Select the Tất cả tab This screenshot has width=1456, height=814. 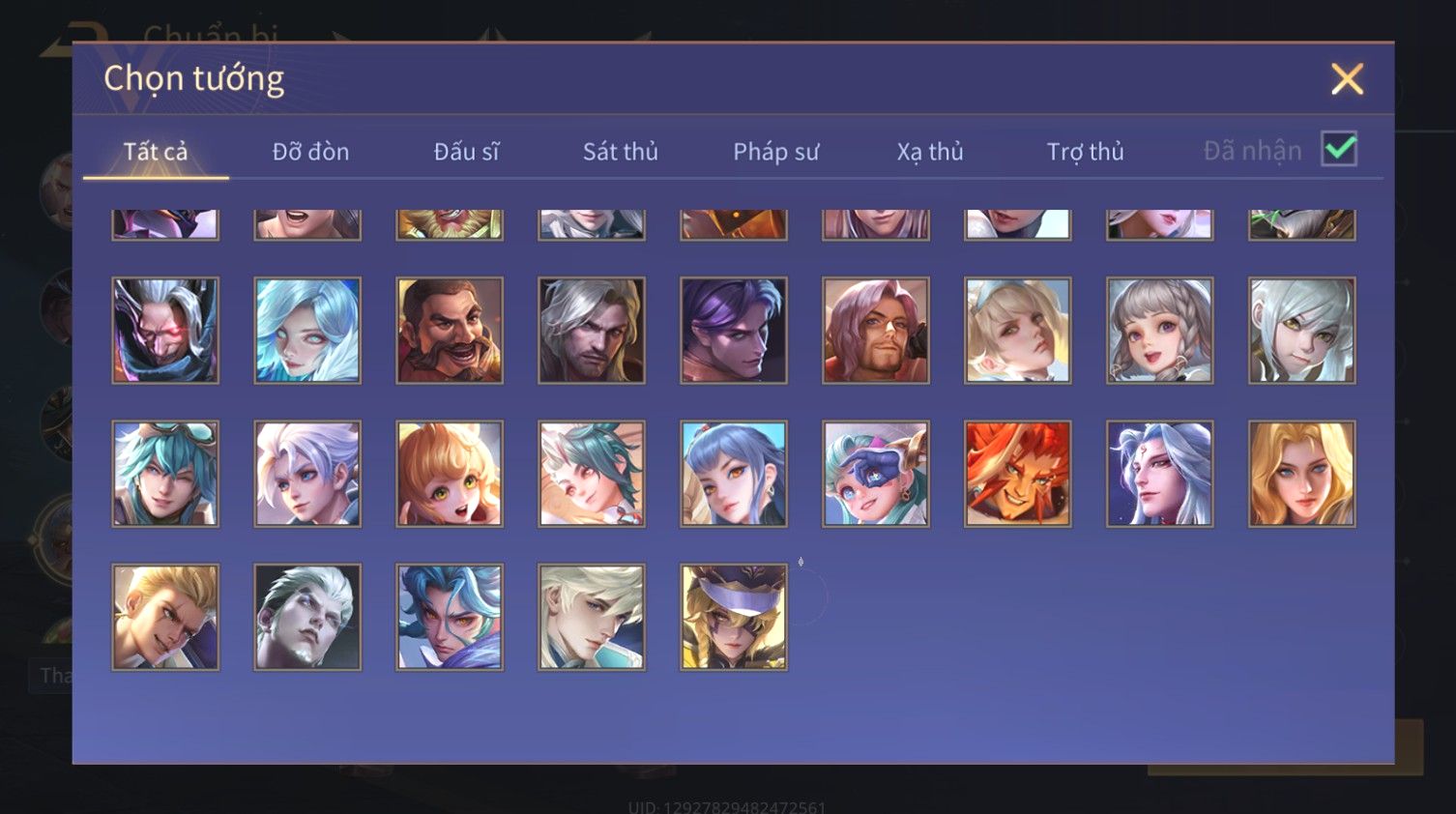[x=156, y=152]
